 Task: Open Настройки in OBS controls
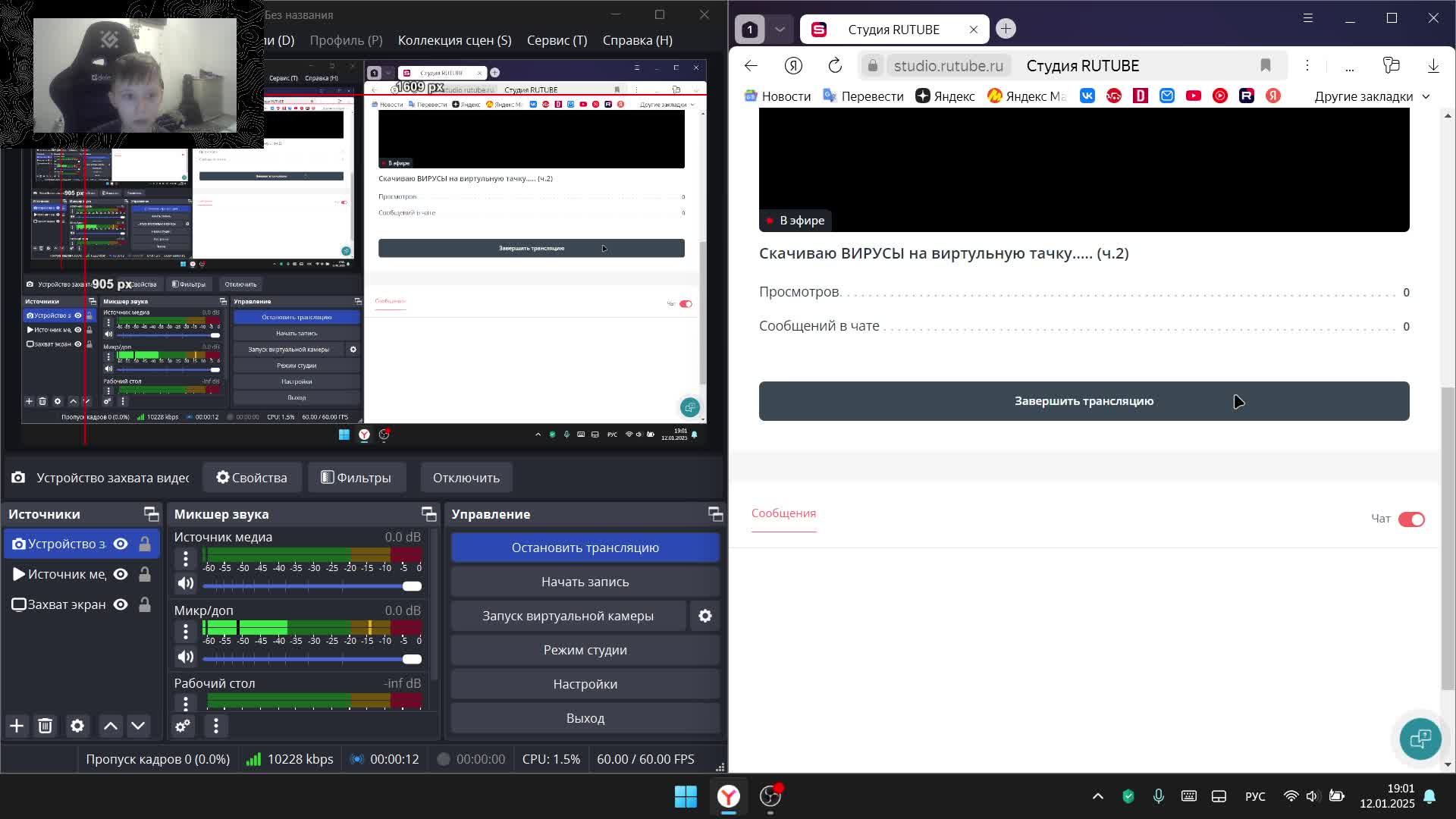(585, 684)
